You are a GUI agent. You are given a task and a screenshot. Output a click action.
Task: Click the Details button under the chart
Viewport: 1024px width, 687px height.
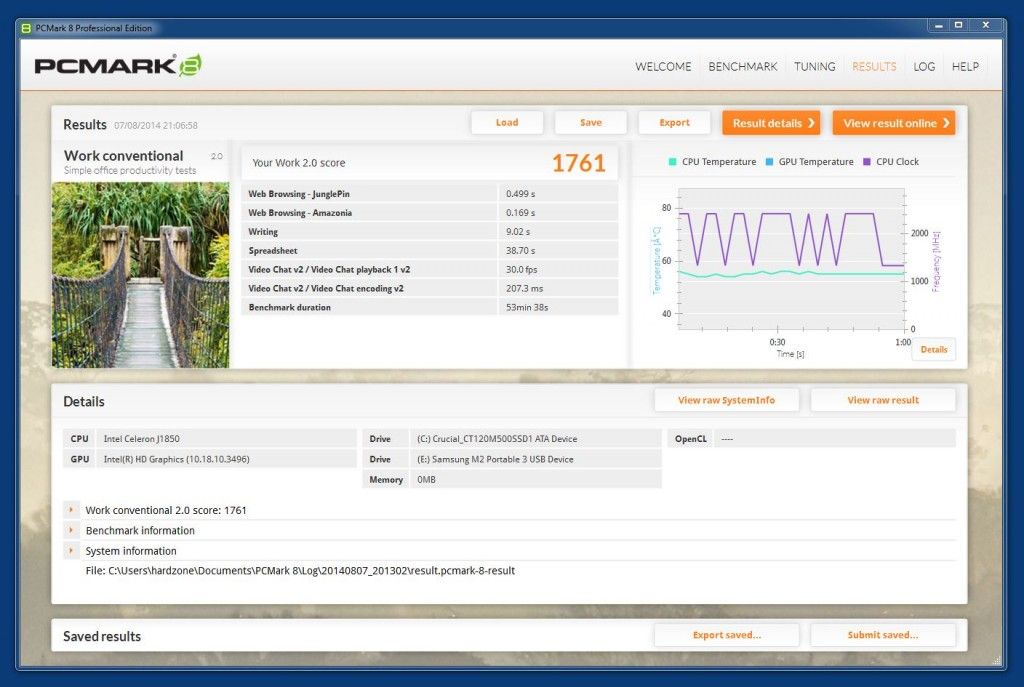coord(933,349)
